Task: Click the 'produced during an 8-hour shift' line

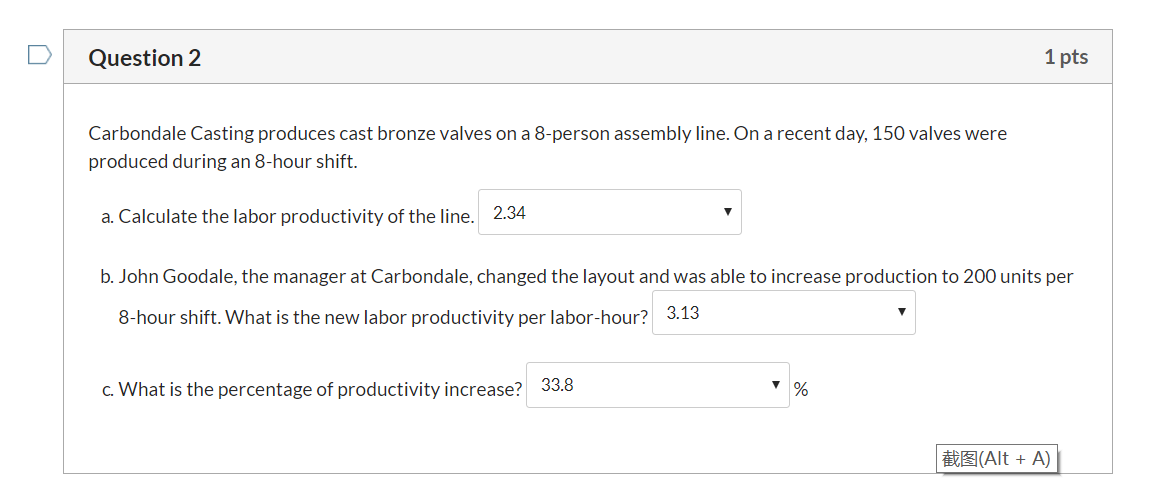Action: (223, 162)
